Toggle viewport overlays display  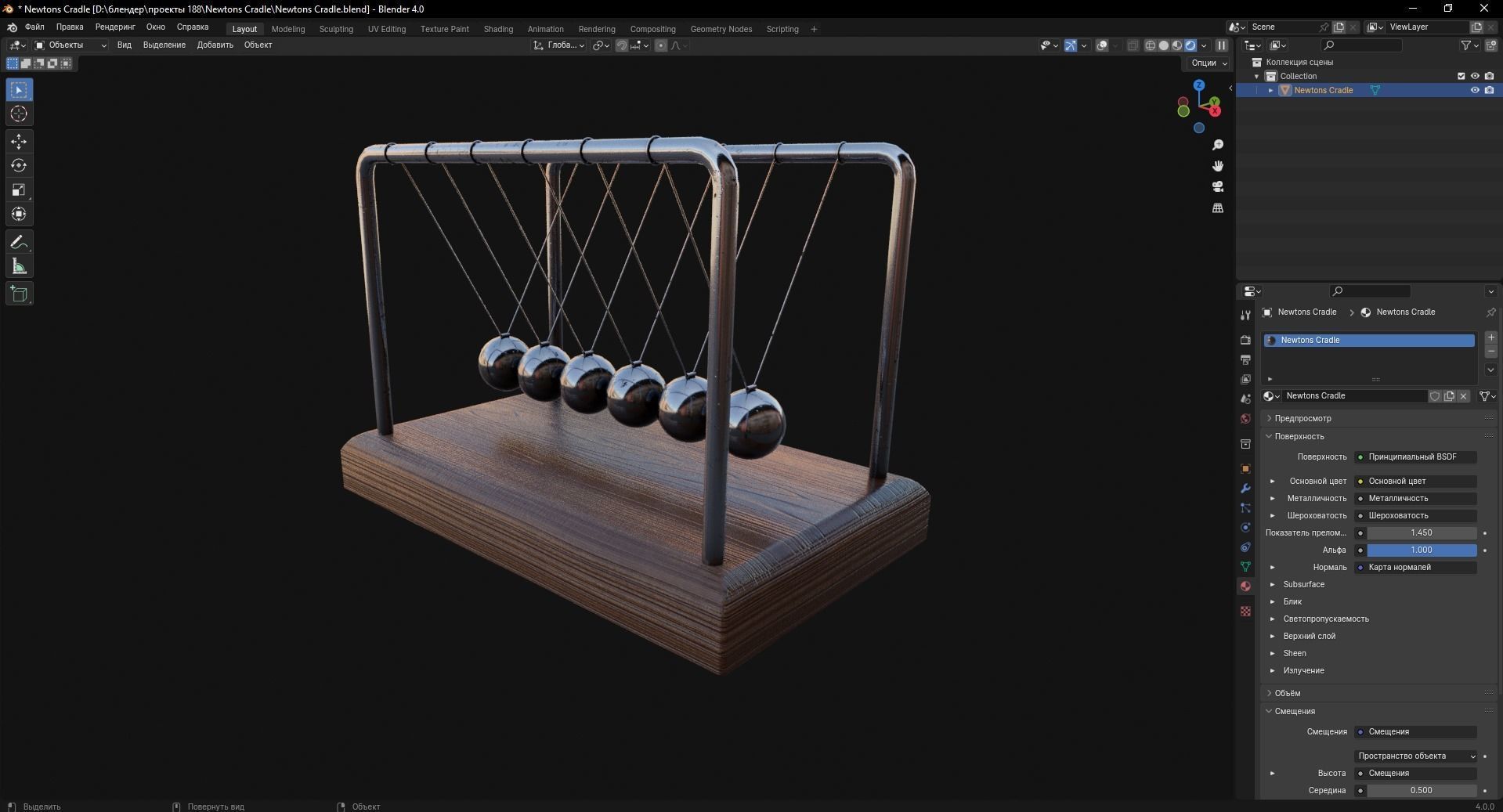1102,45
